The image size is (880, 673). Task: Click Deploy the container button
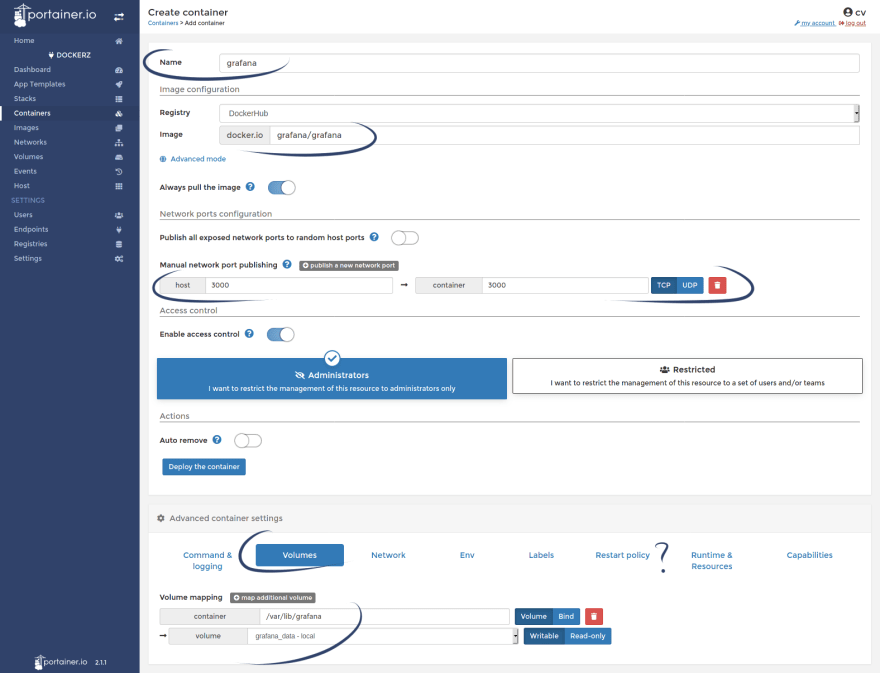(x=204, y=467)
